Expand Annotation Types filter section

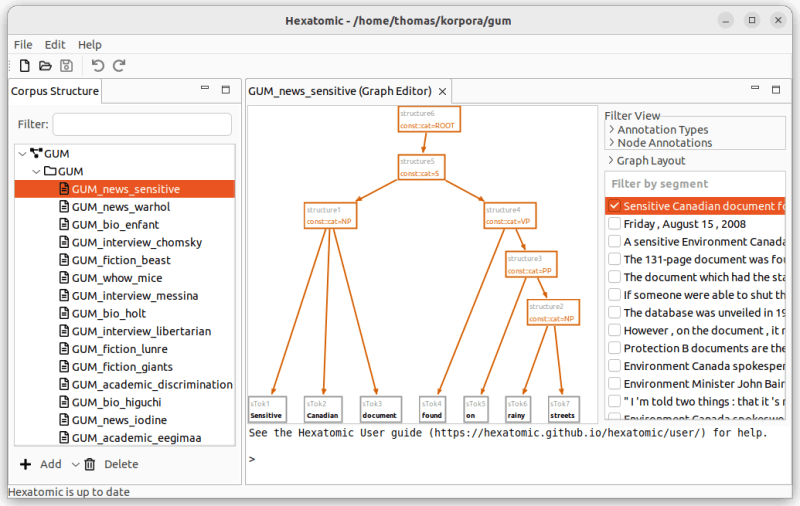(x=611, y=129)
